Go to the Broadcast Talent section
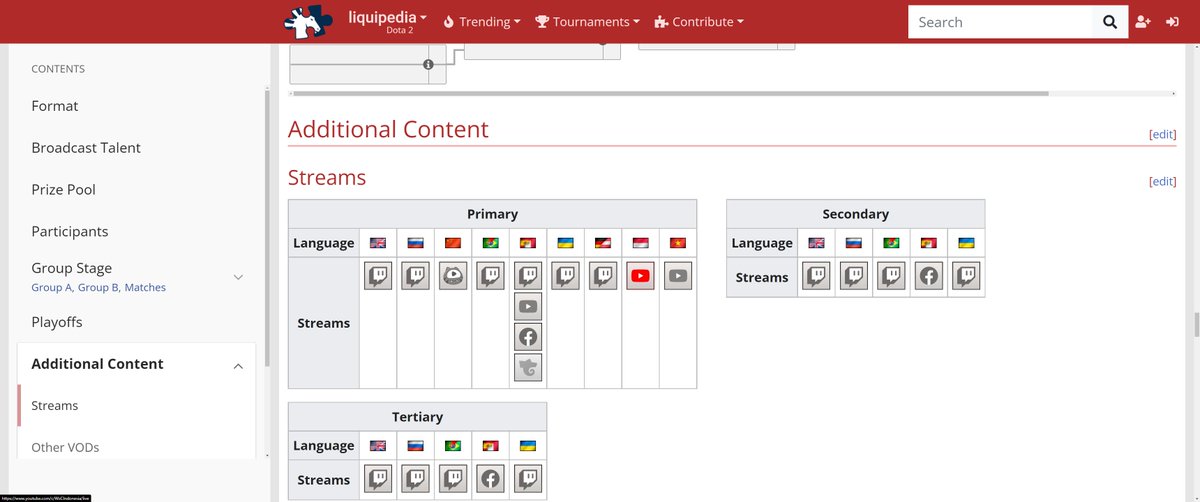The width and height of the screenshot is (1200, 502). click(86, 148)
